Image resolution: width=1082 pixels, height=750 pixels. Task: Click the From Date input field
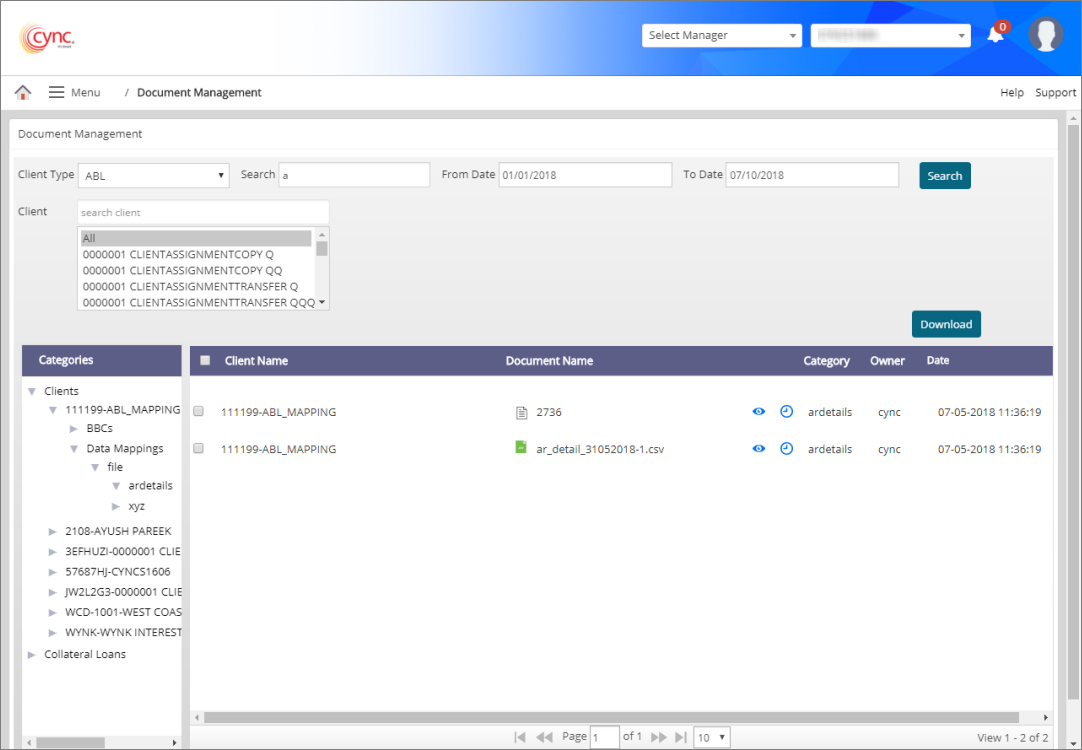click(x=585, y=175)
